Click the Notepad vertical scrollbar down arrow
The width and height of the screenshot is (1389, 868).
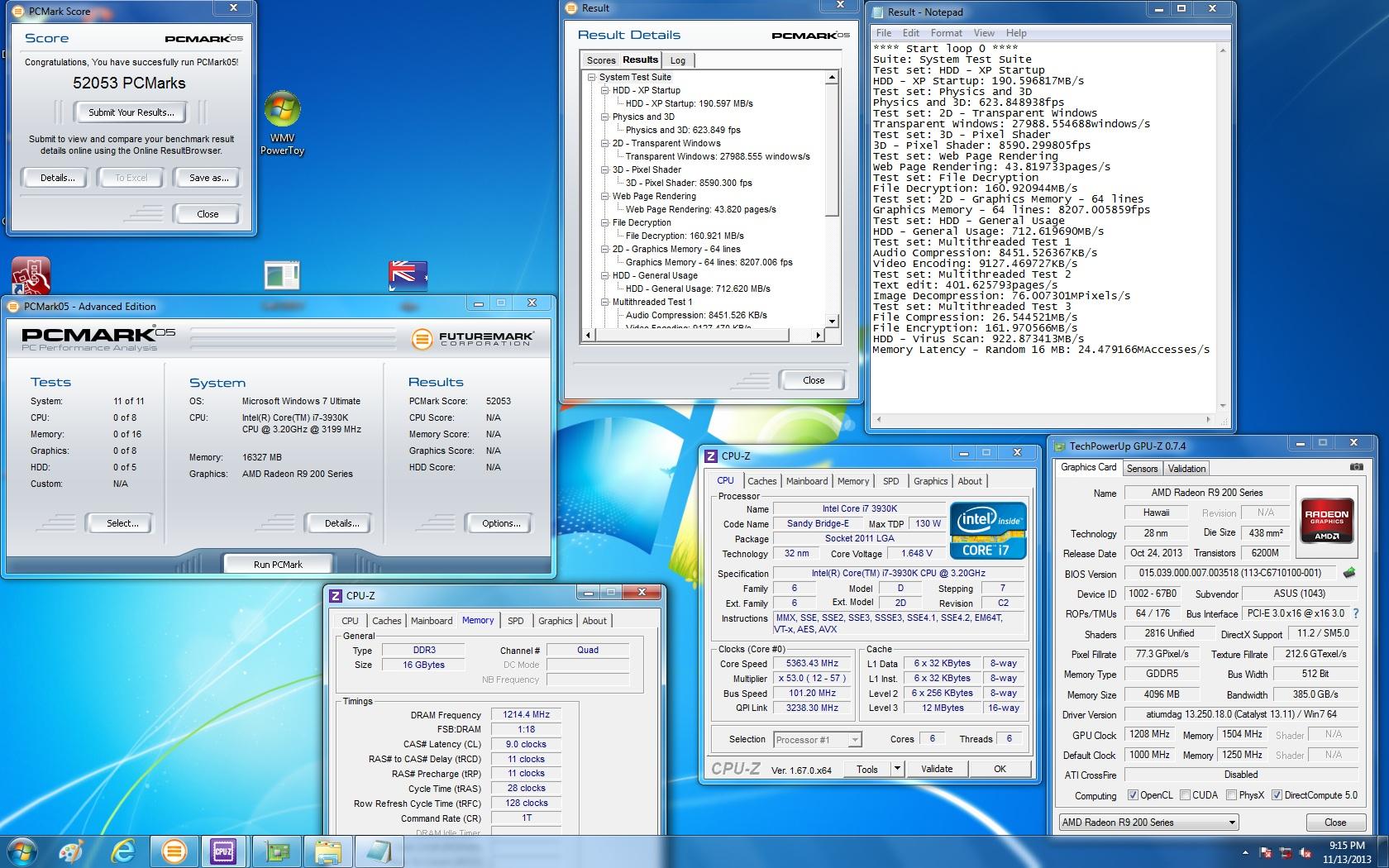pyautogui.click(x=1223, y=406)
